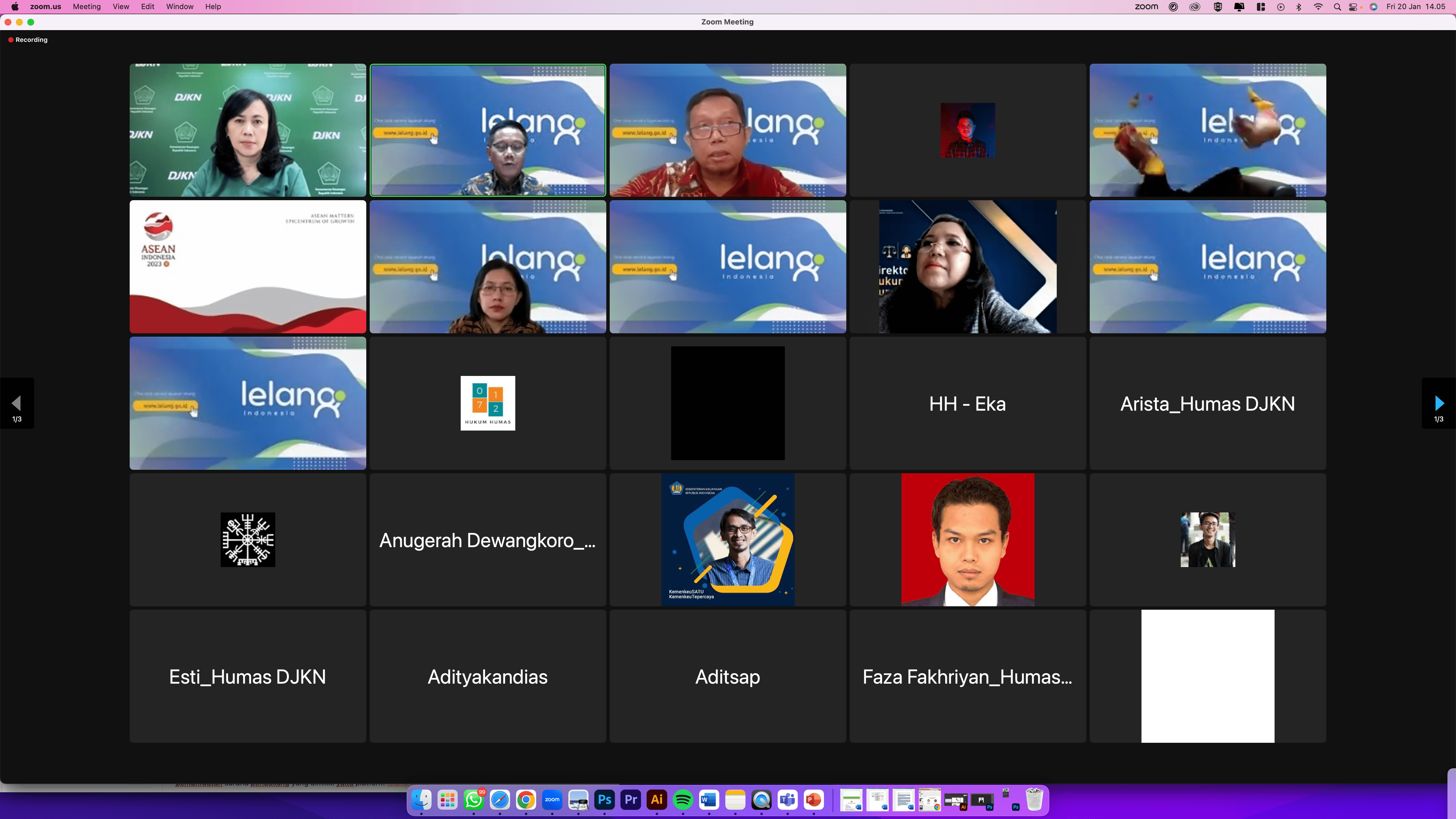This screenshot has width=1456, height=819.
Task: Open date and time Fri 20 Jan
Action: [1416, 7]
